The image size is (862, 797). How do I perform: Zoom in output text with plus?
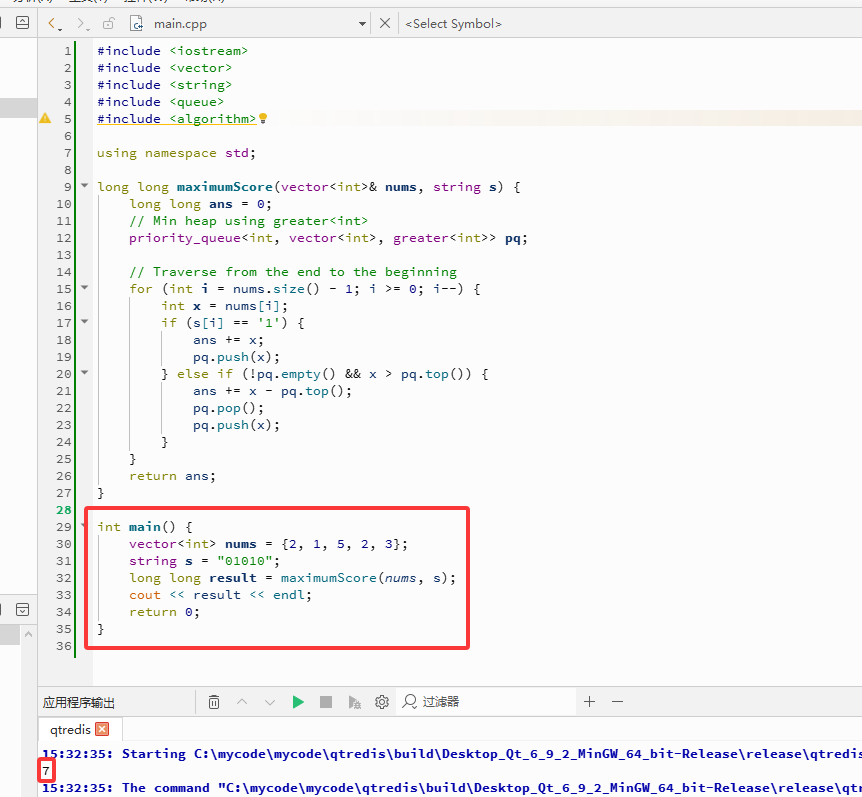[589, 701]
